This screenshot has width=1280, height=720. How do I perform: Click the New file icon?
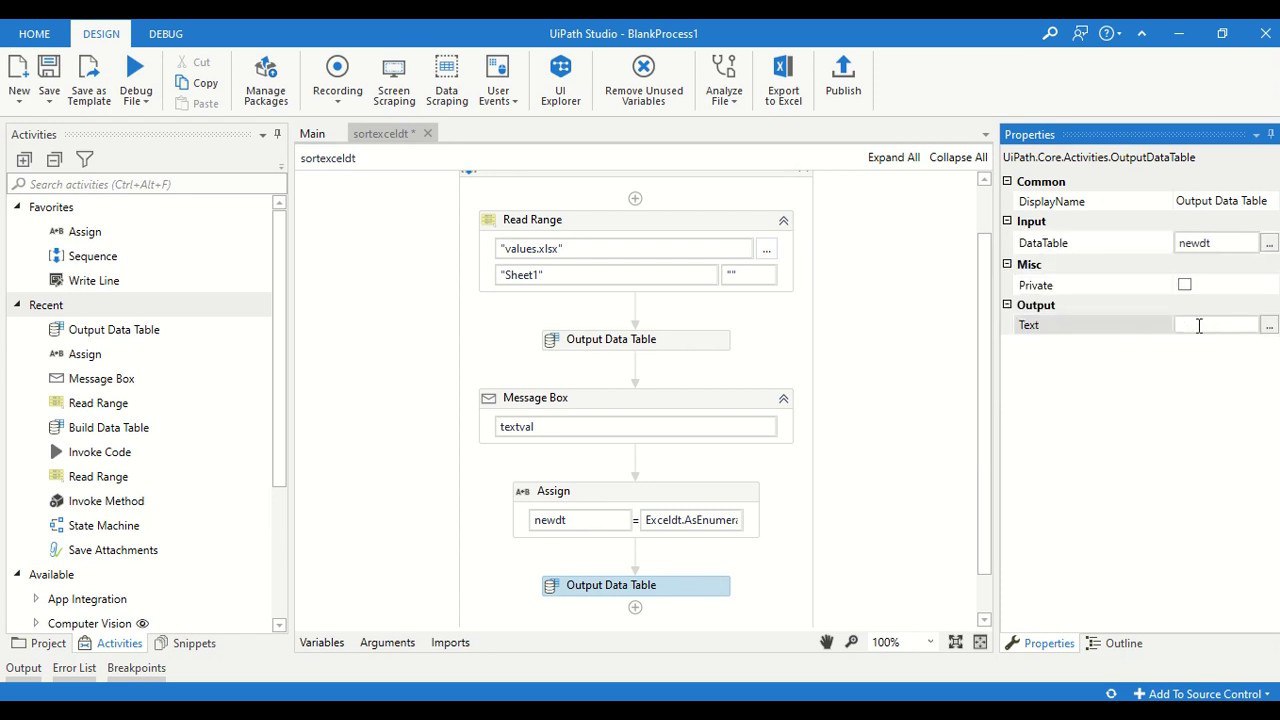(x=19, y=67)
